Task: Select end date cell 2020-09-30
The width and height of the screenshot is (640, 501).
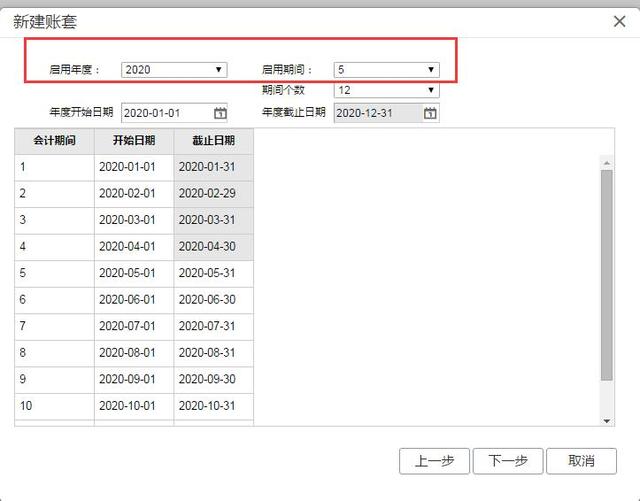Action: (213, 380)
